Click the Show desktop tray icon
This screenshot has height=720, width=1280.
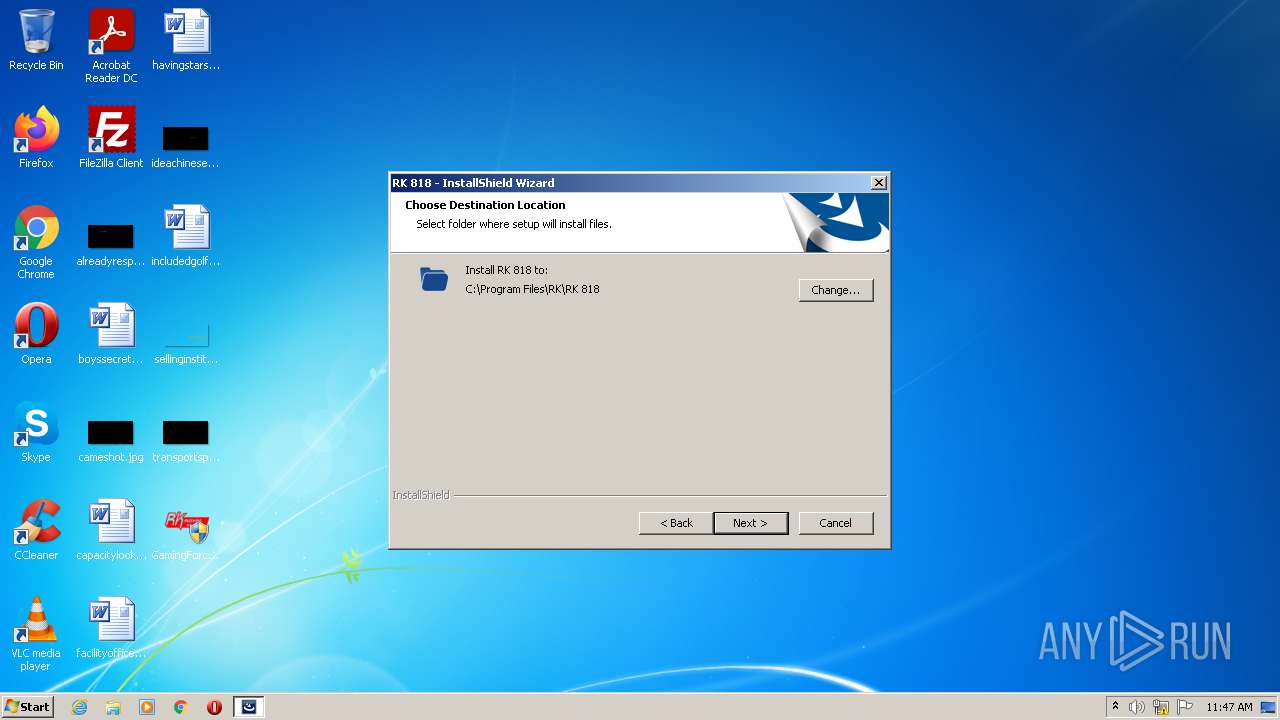(1269, 707)
